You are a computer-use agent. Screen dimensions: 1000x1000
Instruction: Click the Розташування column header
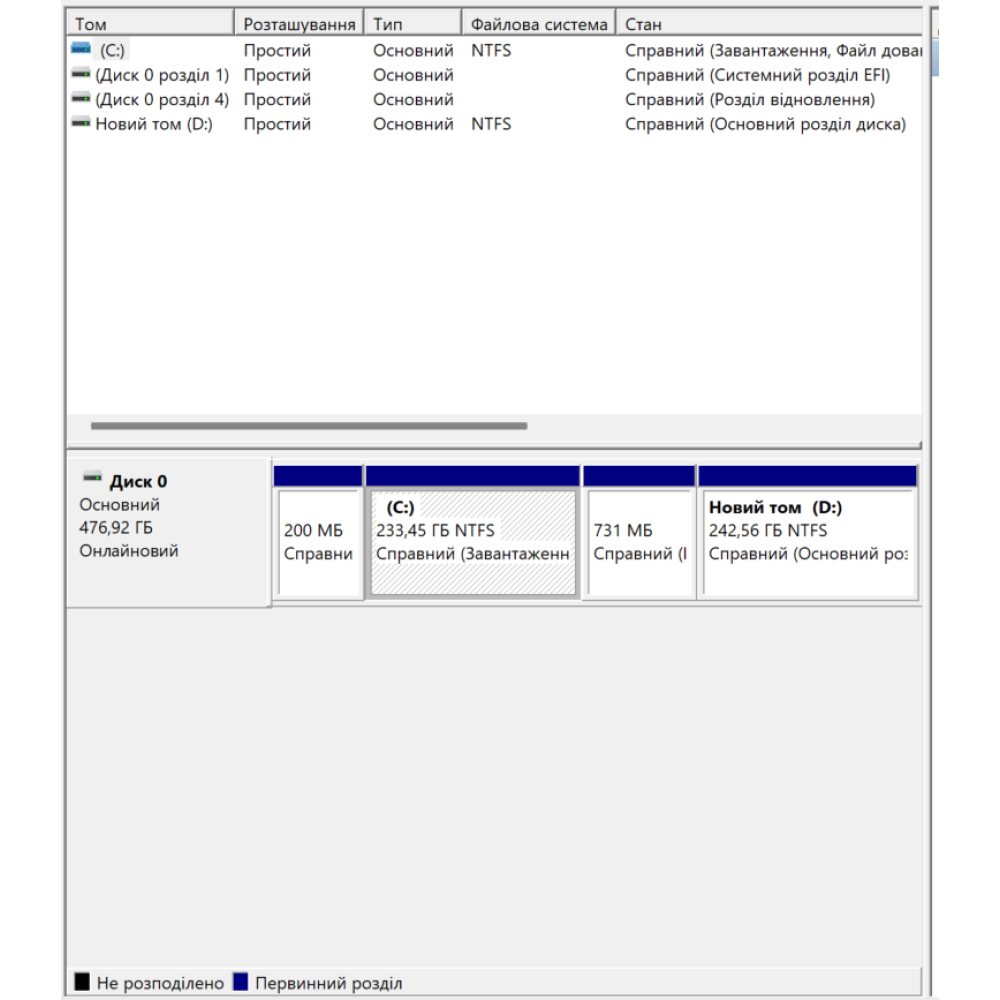(300, 24)
